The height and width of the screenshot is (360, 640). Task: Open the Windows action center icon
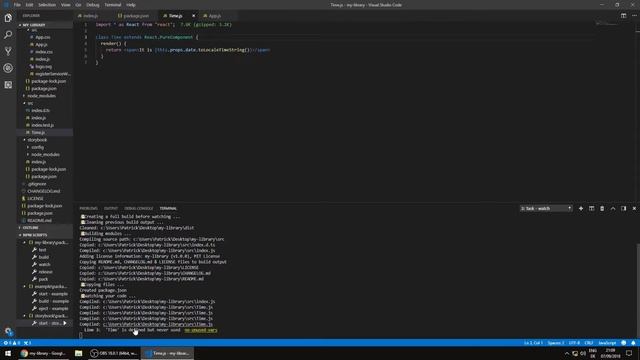(629, 353)
